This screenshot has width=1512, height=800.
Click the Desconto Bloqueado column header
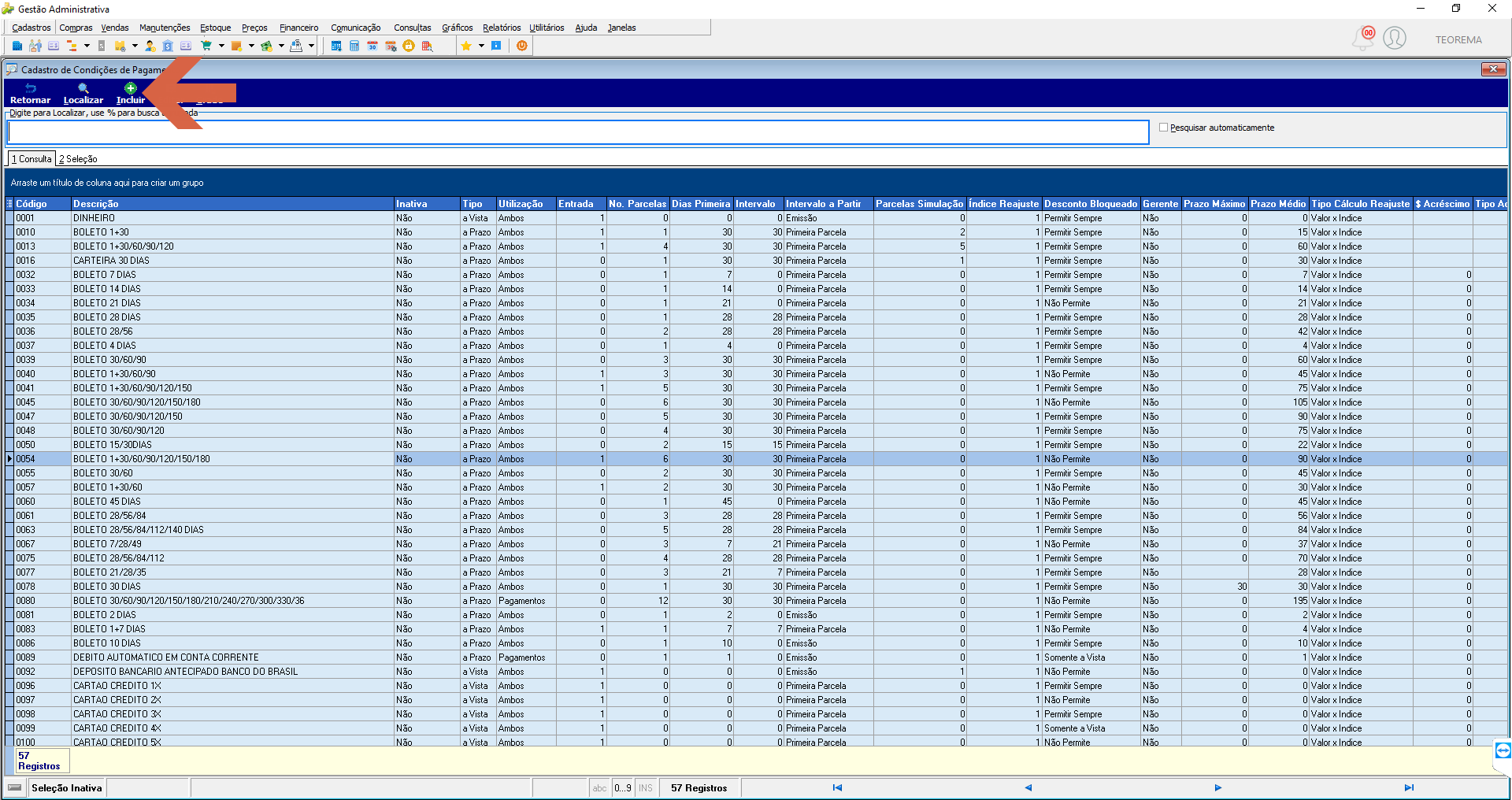[x=1091, y=204]
